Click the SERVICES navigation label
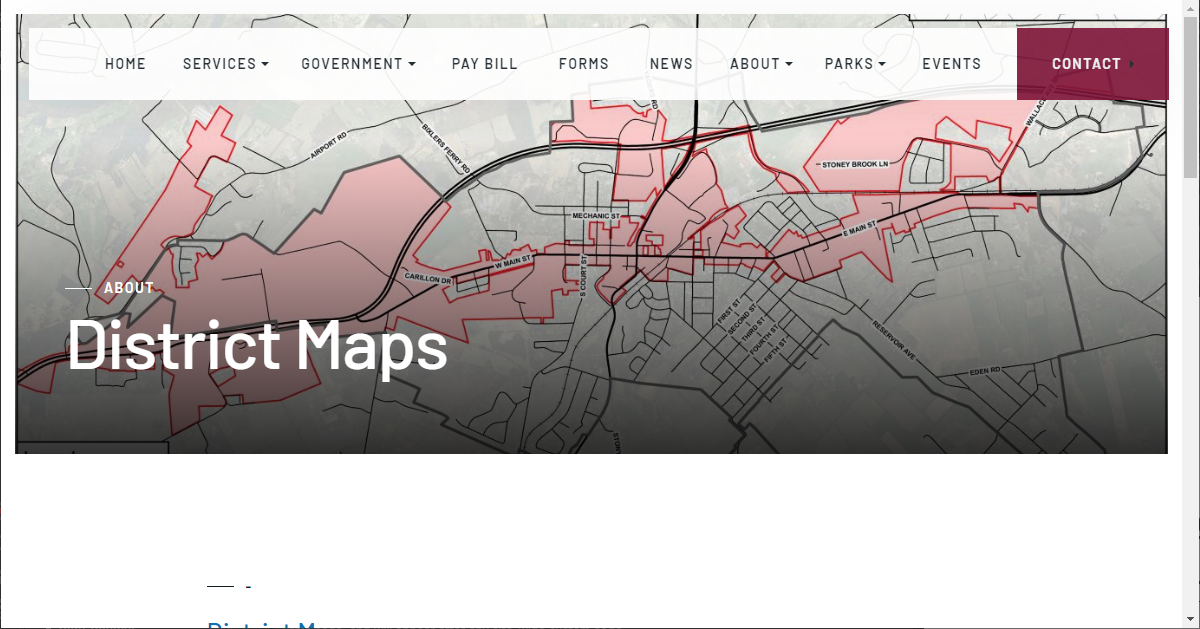Screen dimensions: 1200x629 (218, 63)
